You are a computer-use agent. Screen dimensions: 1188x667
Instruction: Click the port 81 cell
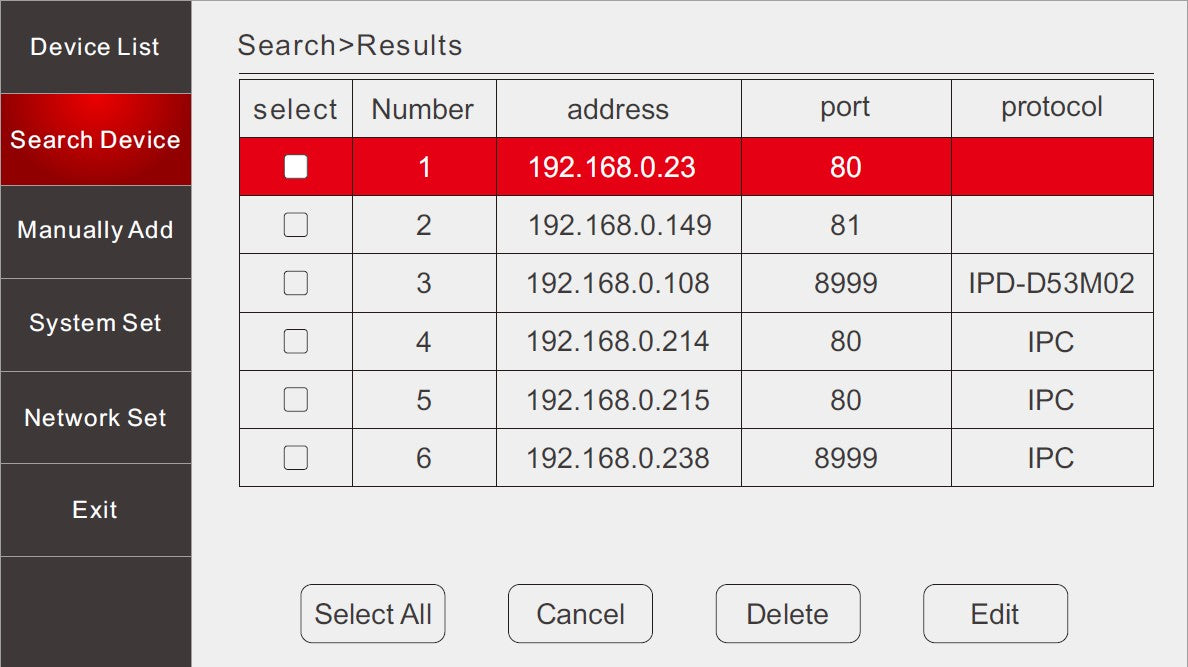(x=845, y=225)
